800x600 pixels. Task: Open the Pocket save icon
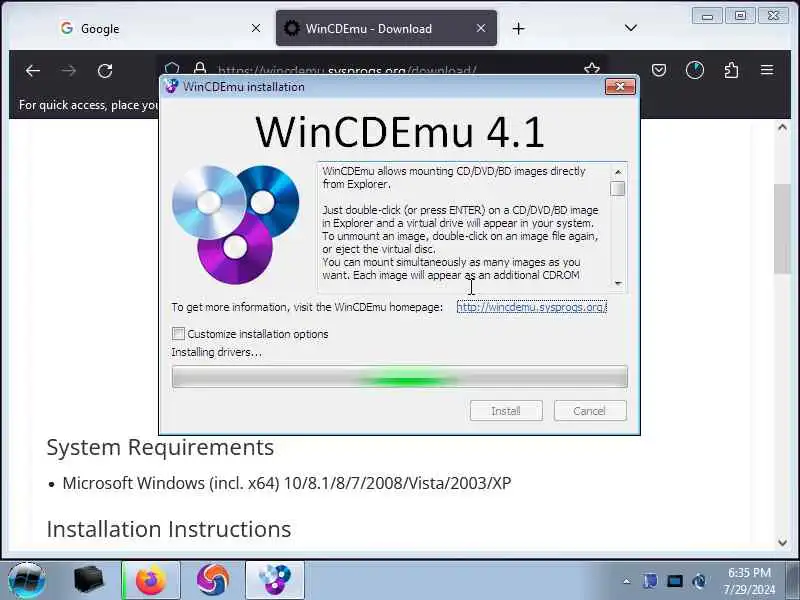point(659,70)
